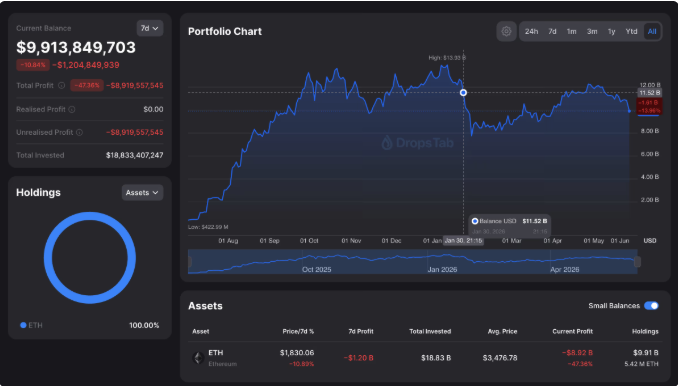
Task: Click the 11.52 B axis price label
Action: click(649, 93)
